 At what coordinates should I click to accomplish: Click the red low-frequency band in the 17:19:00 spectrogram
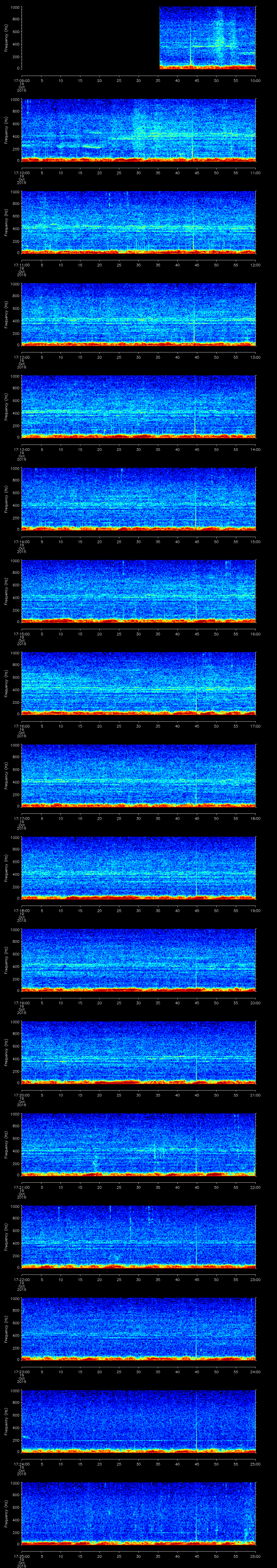pos(138,989)
